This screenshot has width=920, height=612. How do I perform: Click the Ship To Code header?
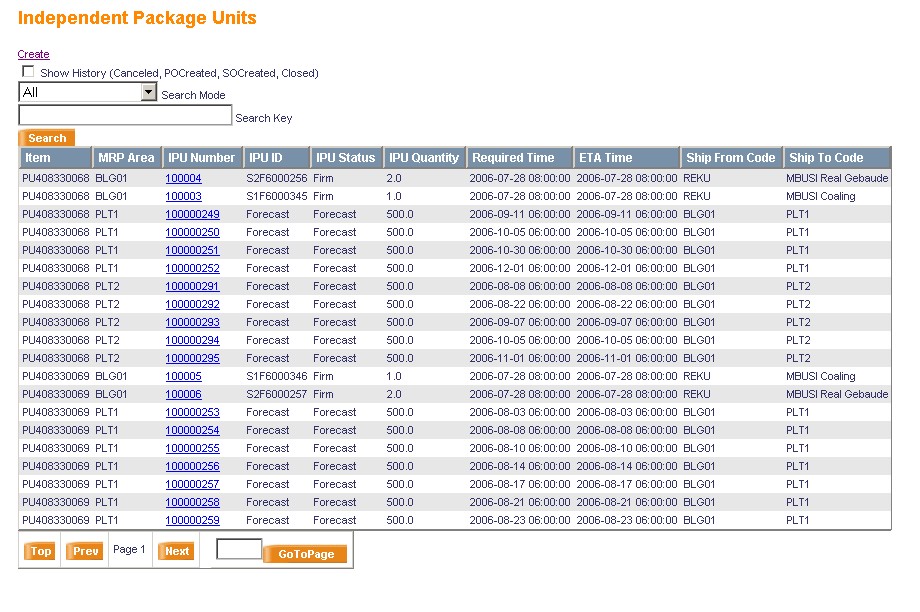837,158
